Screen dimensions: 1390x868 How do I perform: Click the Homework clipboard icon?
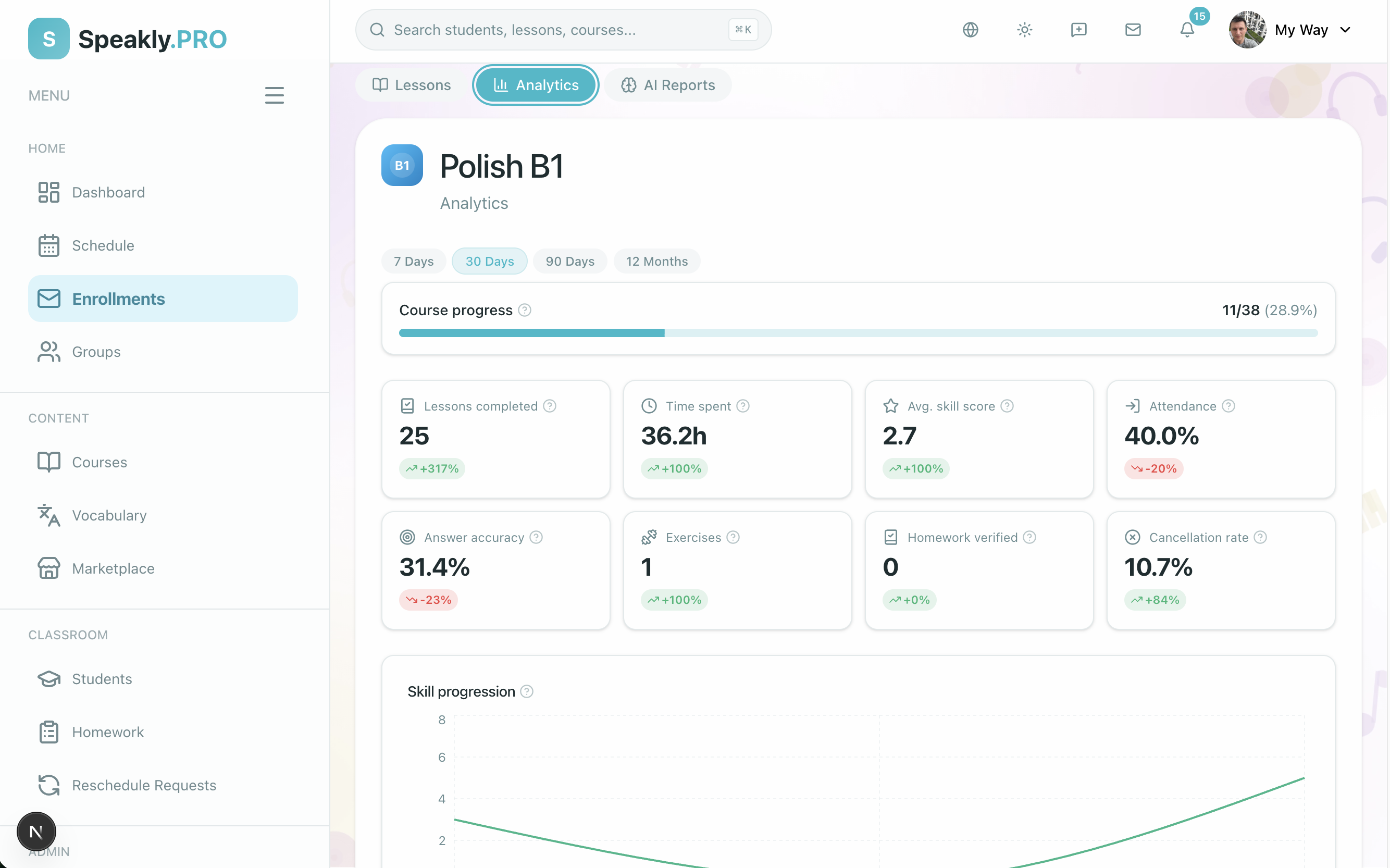click(x=49, y=732)
